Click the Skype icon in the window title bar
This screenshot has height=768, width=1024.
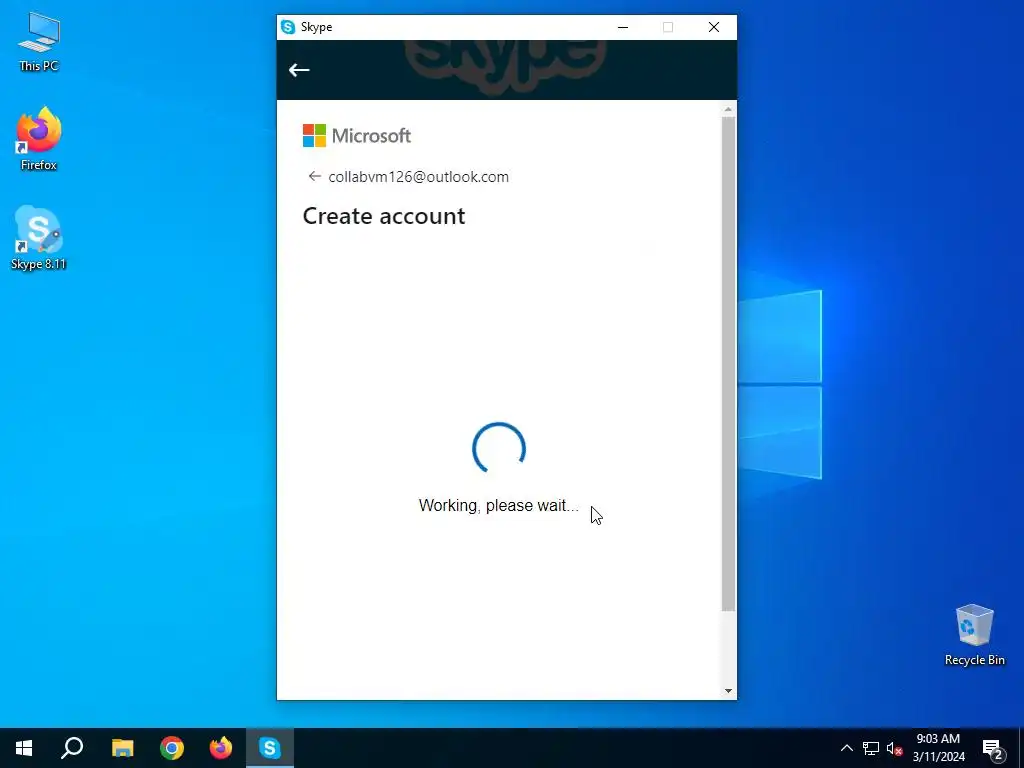(x=288, y=27)
